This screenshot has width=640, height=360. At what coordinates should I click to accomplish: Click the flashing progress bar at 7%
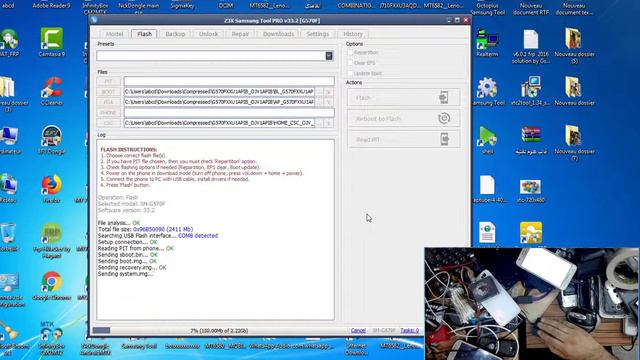pyautogui.click(x=219, y=330)
